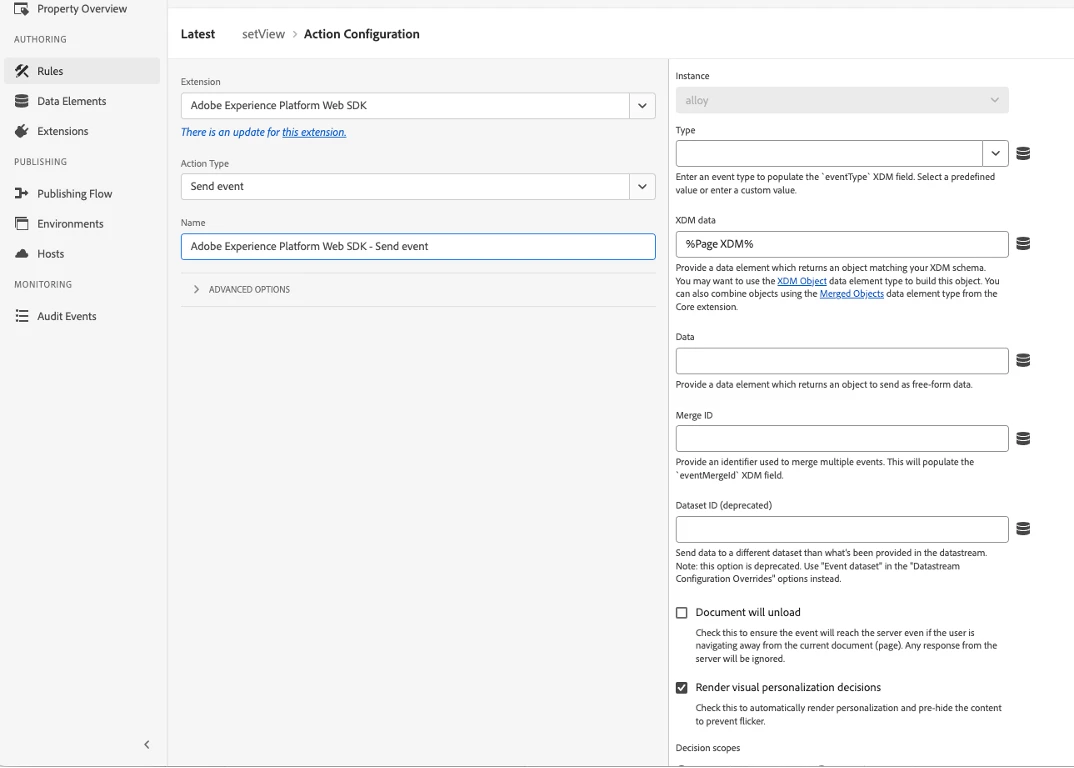This screenshot has width=1074, height=768.
Task: Click the Decision scopes label
Action: click(708, 748)
